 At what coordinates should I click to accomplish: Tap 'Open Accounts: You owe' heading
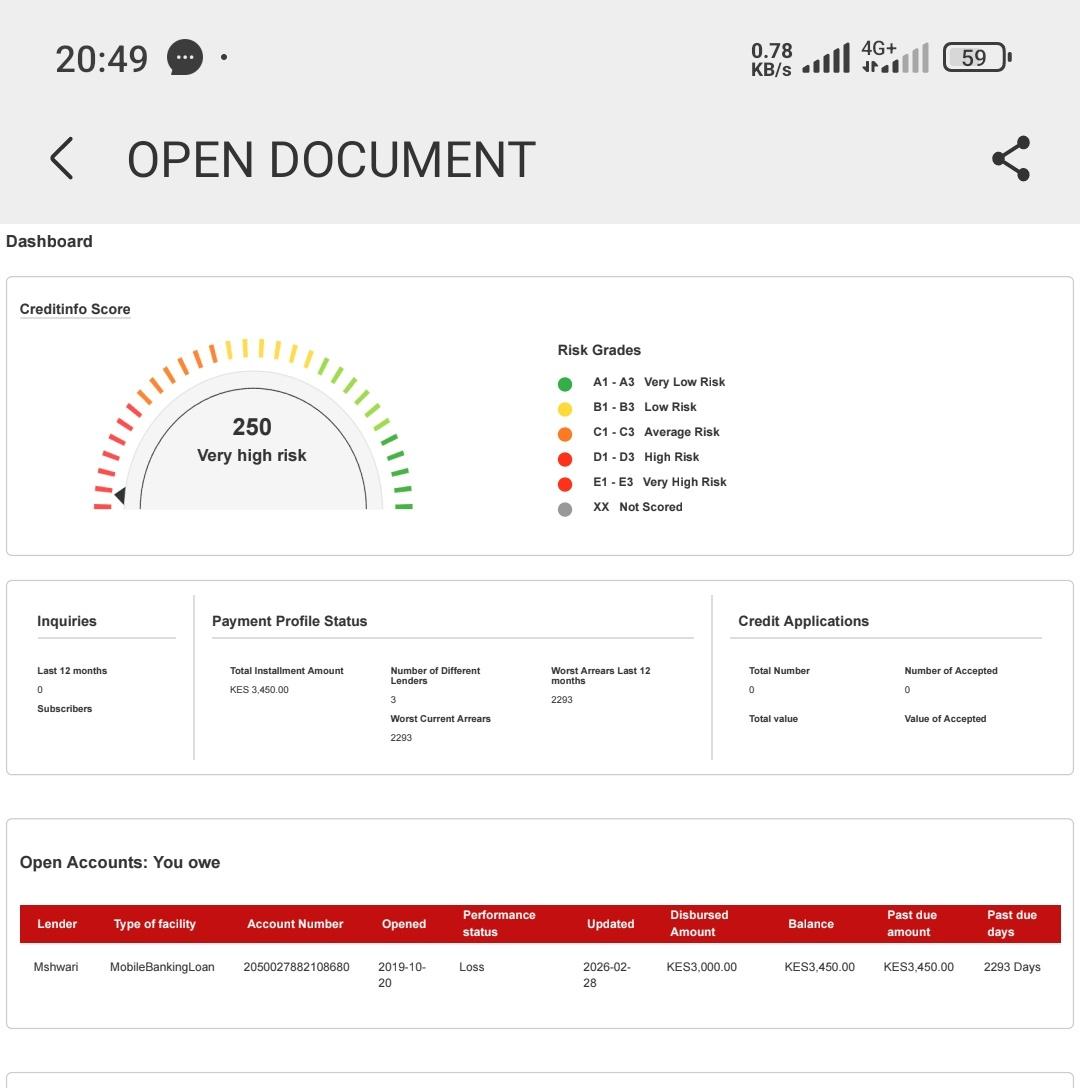pyautogui.click(x=119, y=862)
